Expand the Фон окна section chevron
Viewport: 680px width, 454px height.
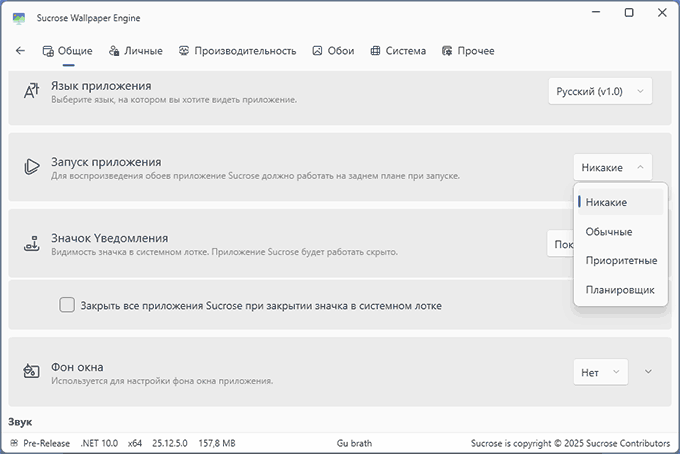pos(648,372)
